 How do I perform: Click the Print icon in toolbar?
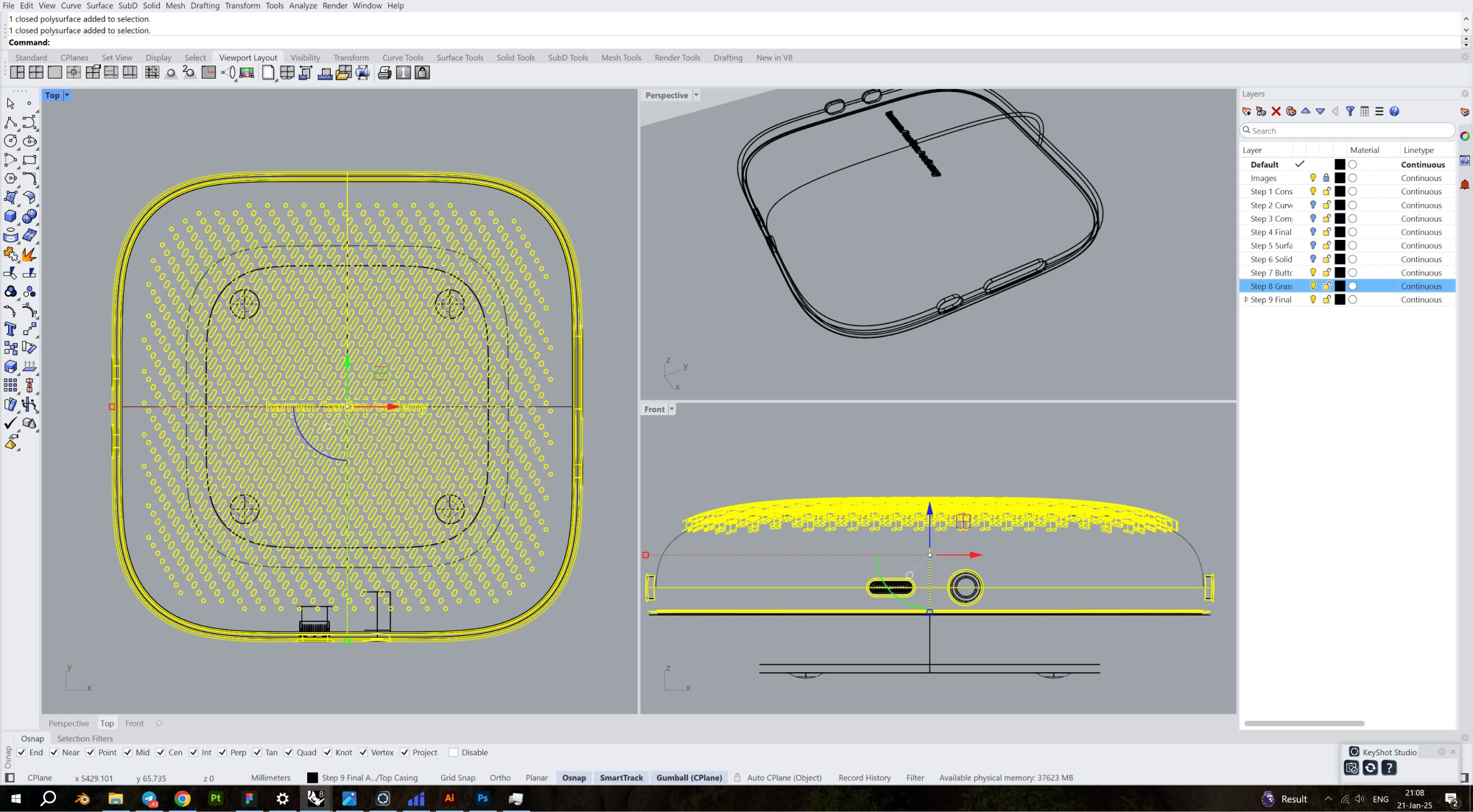tap(384, 72)
